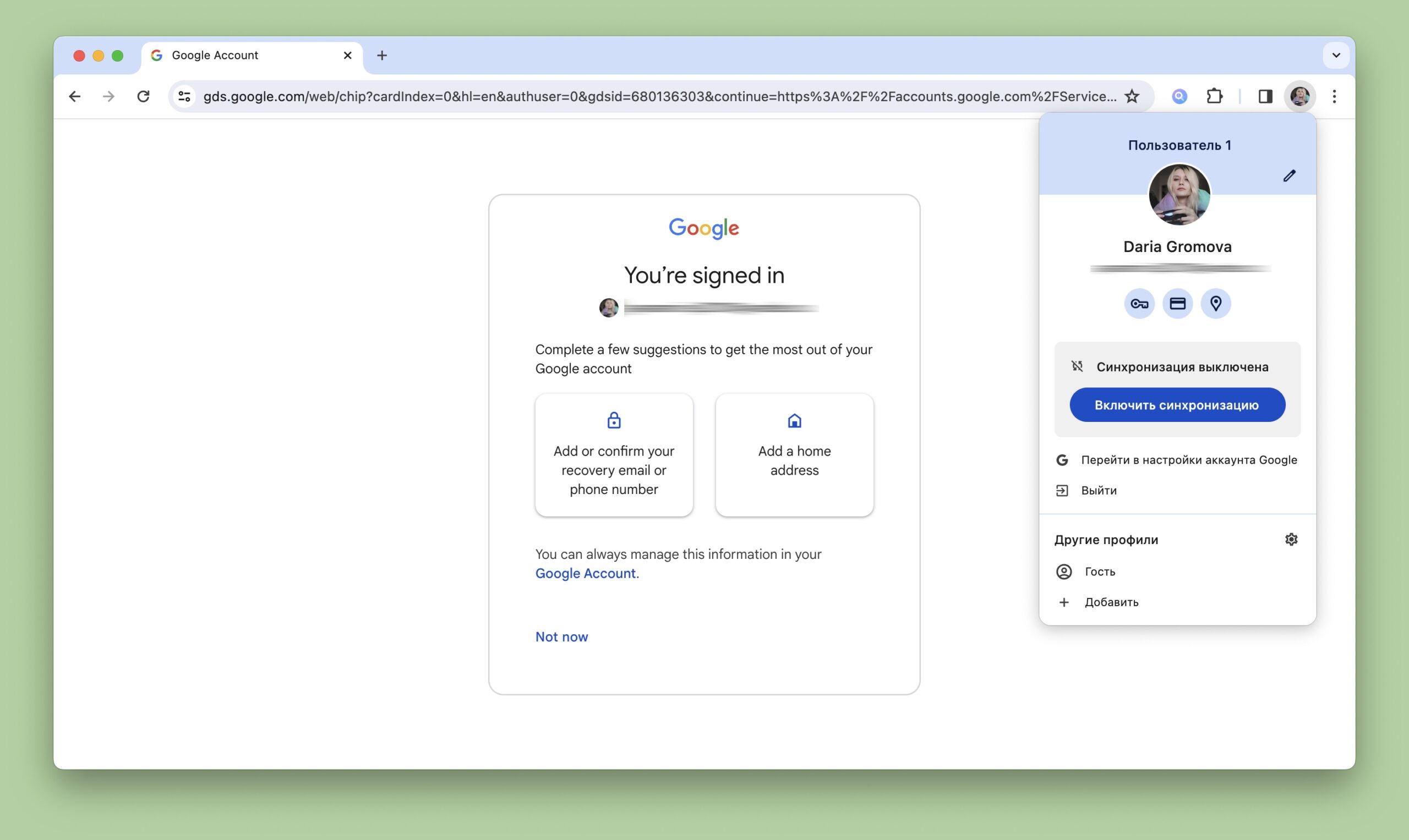This screenshot has height=840, width=1409.
Task: Click the edit pencil icon on profile
Action: [1289, 176]
